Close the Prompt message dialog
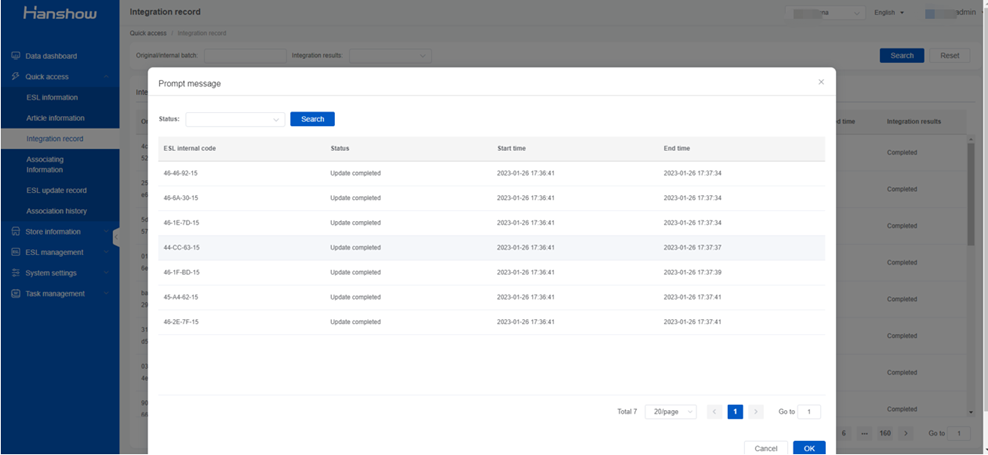988x455 pixels. coord(821,82)
